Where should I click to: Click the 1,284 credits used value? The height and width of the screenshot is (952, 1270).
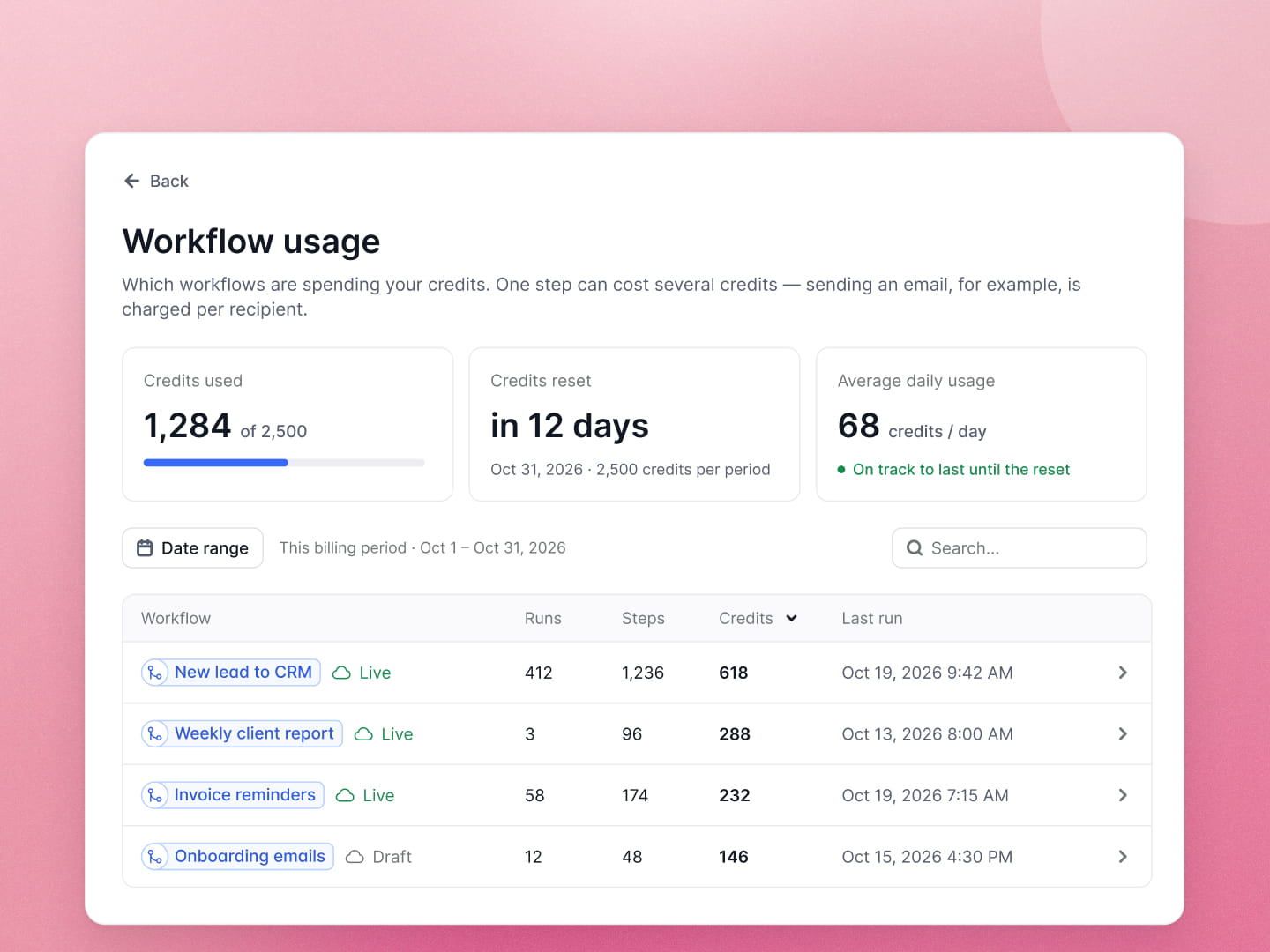[187, 426]
